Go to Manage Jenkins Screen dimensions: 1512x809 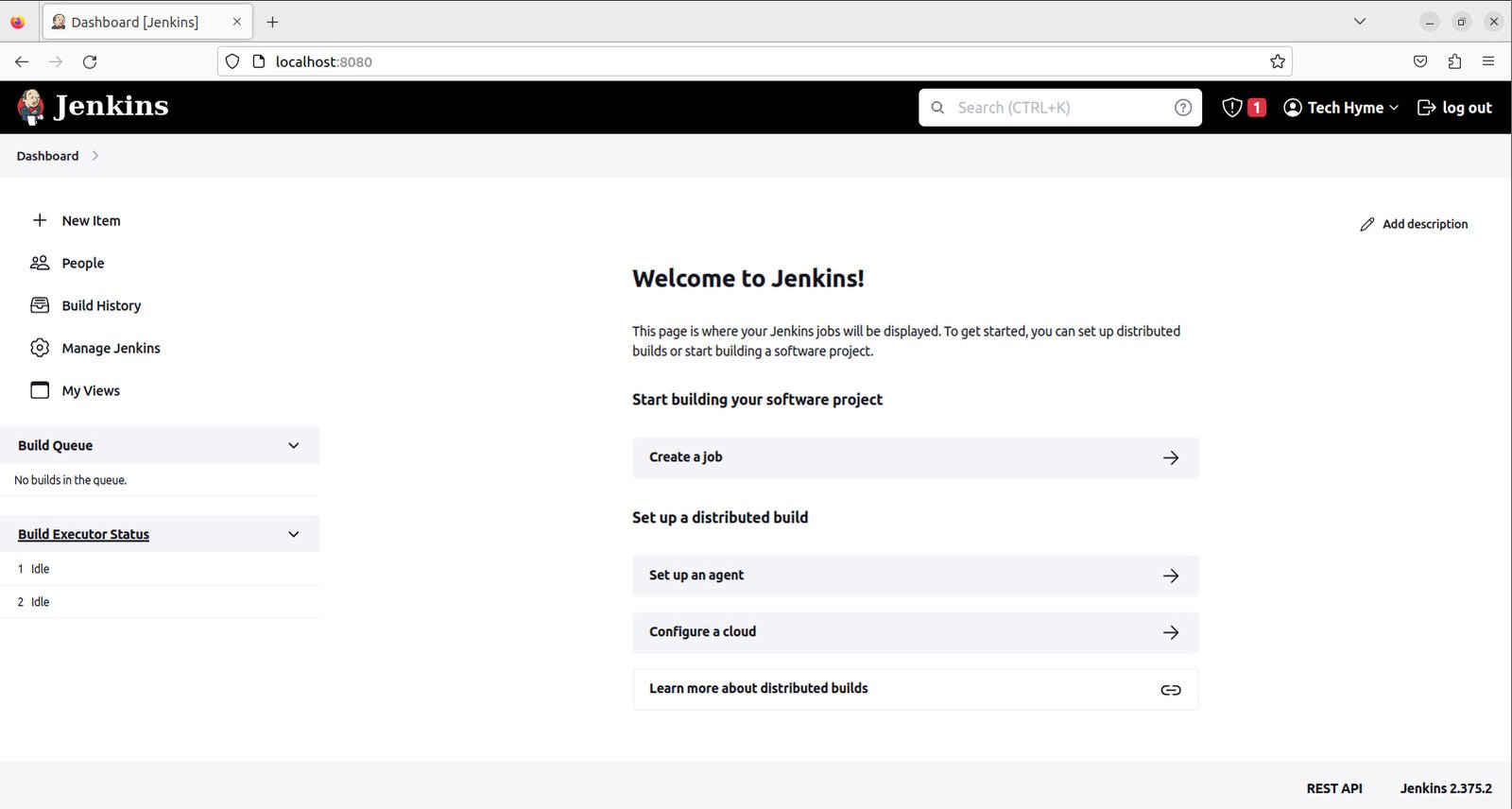coord(111,348)
